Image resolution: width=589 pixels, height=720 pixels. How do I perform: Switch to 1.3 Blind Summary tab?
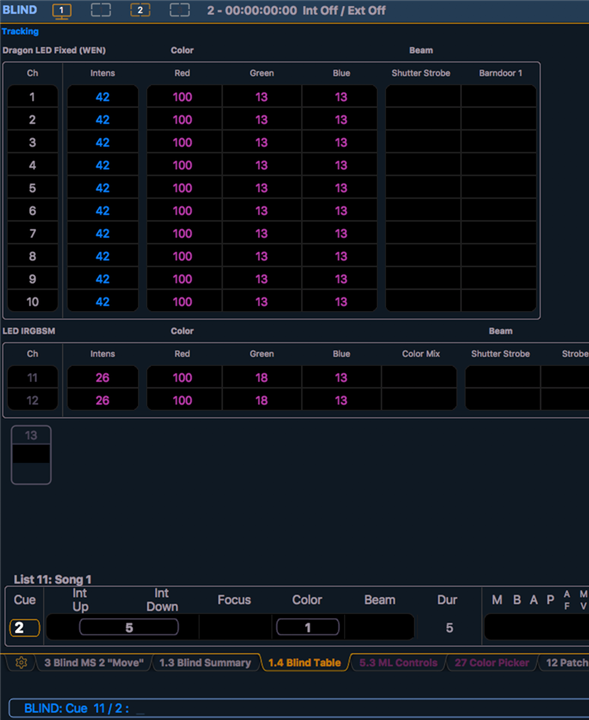pyautogui.click(x=205, y=663)
